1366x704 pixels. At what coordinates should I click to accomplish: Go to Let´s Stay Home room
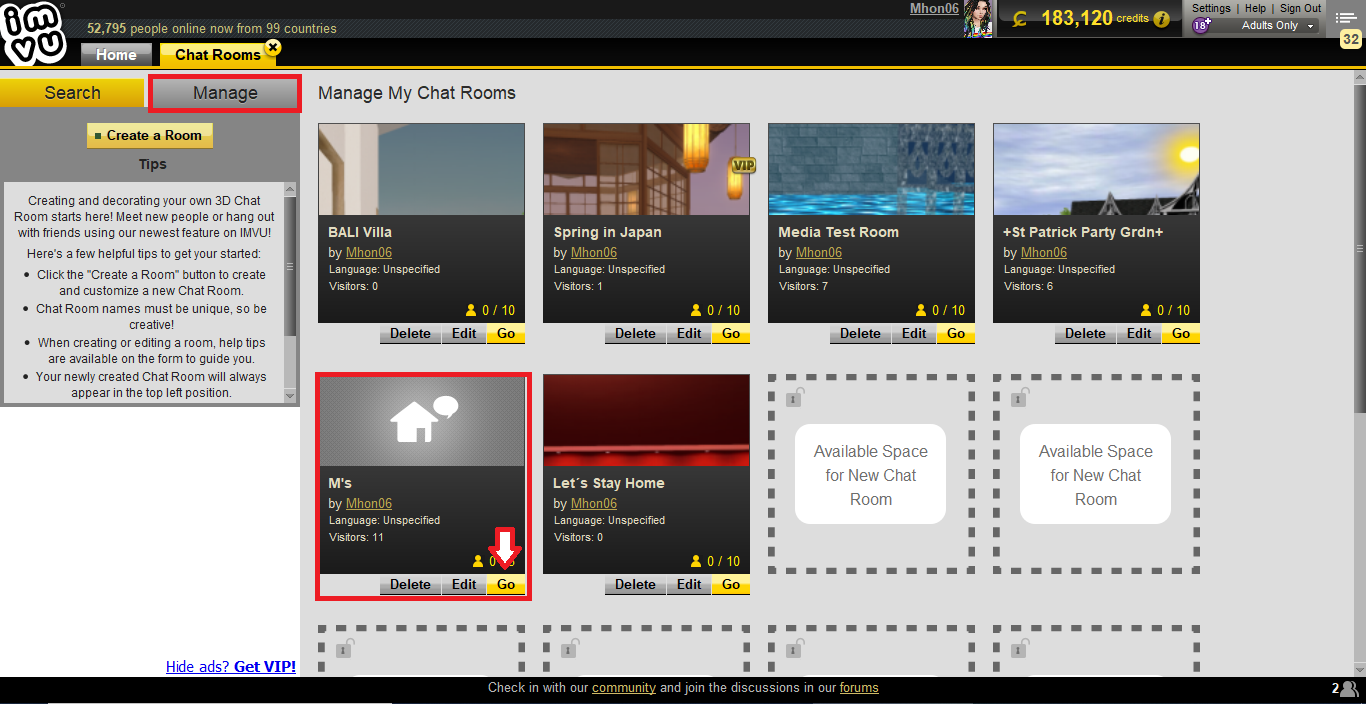tap(731, 584)
